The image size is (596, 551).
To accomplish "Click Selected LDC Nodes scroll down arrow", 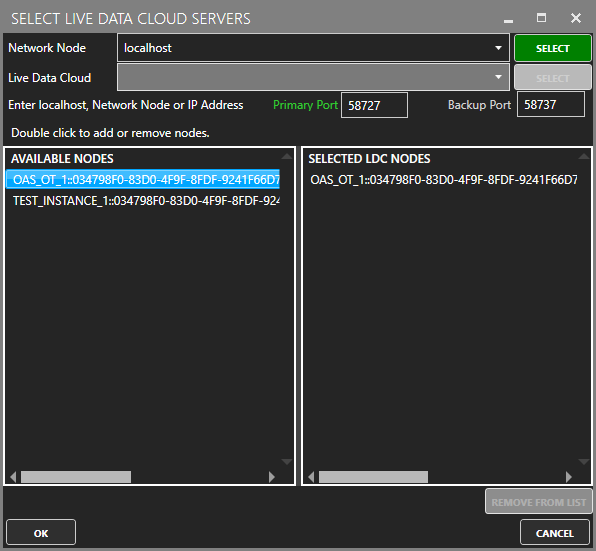I will coord(584,462).
